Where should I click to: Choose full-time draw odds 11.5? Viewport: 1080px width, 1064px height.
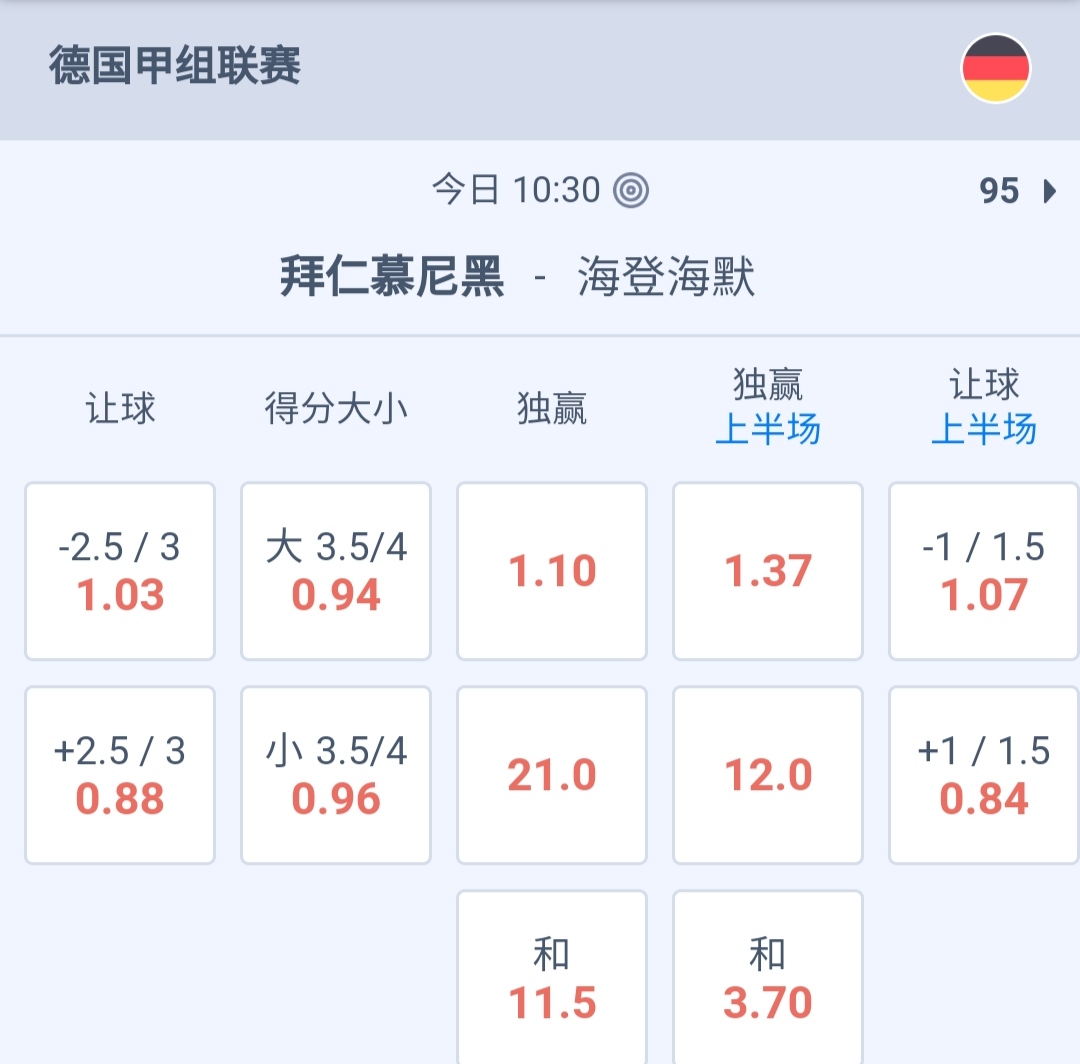click(552, 978)
